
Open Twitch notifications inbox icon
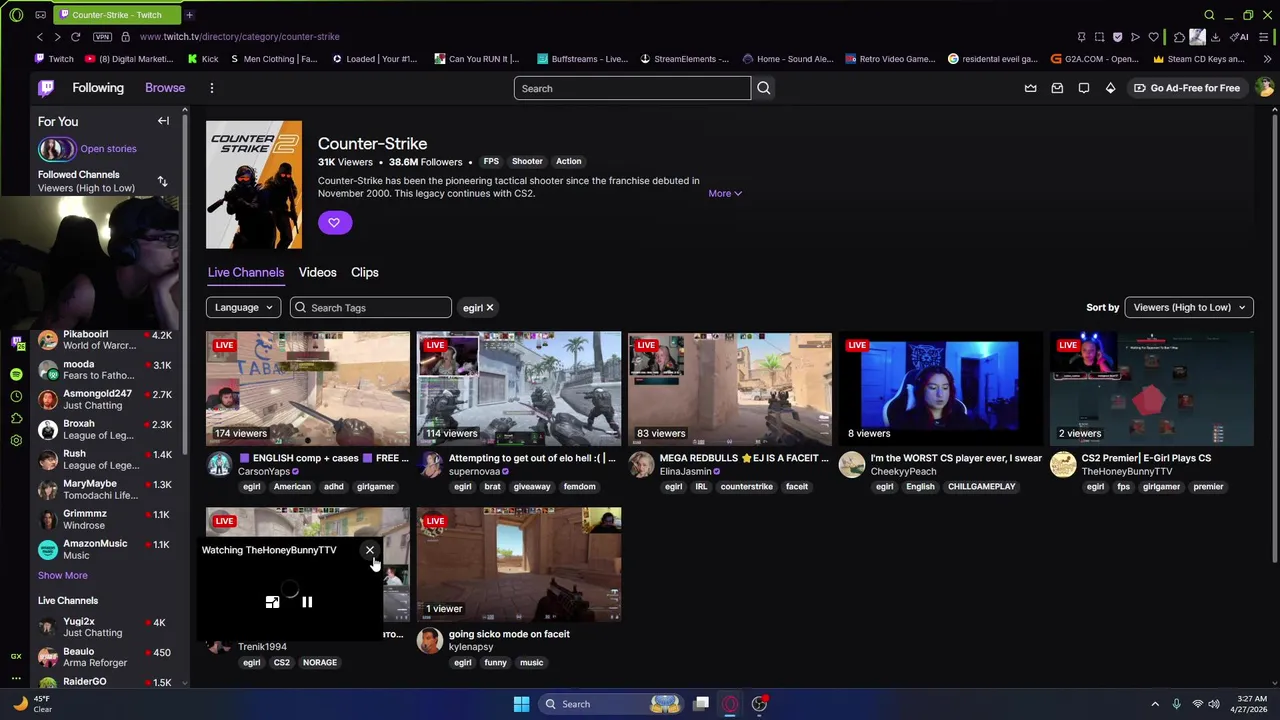tap(1057, 88)
